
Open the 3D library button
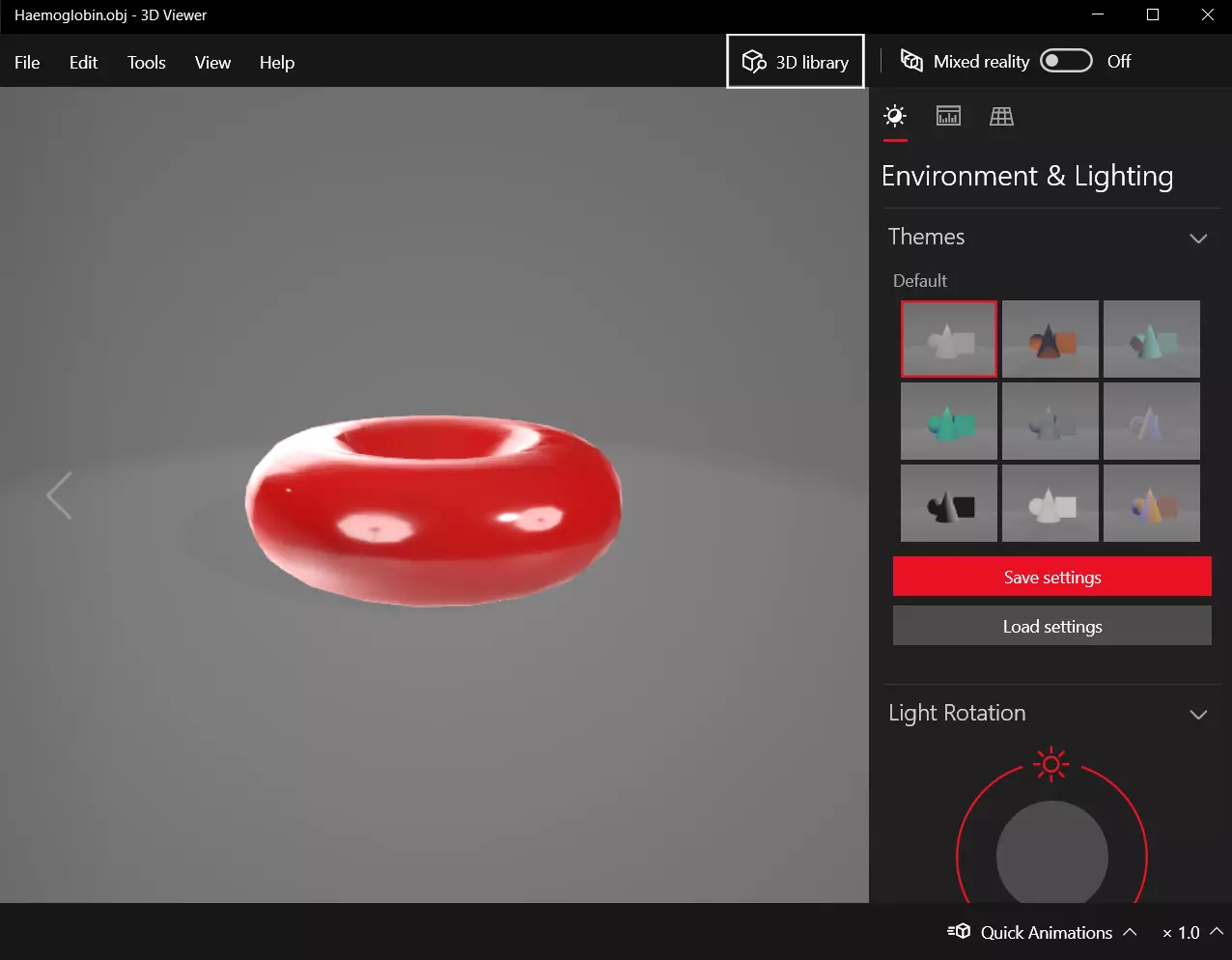click(x=796, y=61)
